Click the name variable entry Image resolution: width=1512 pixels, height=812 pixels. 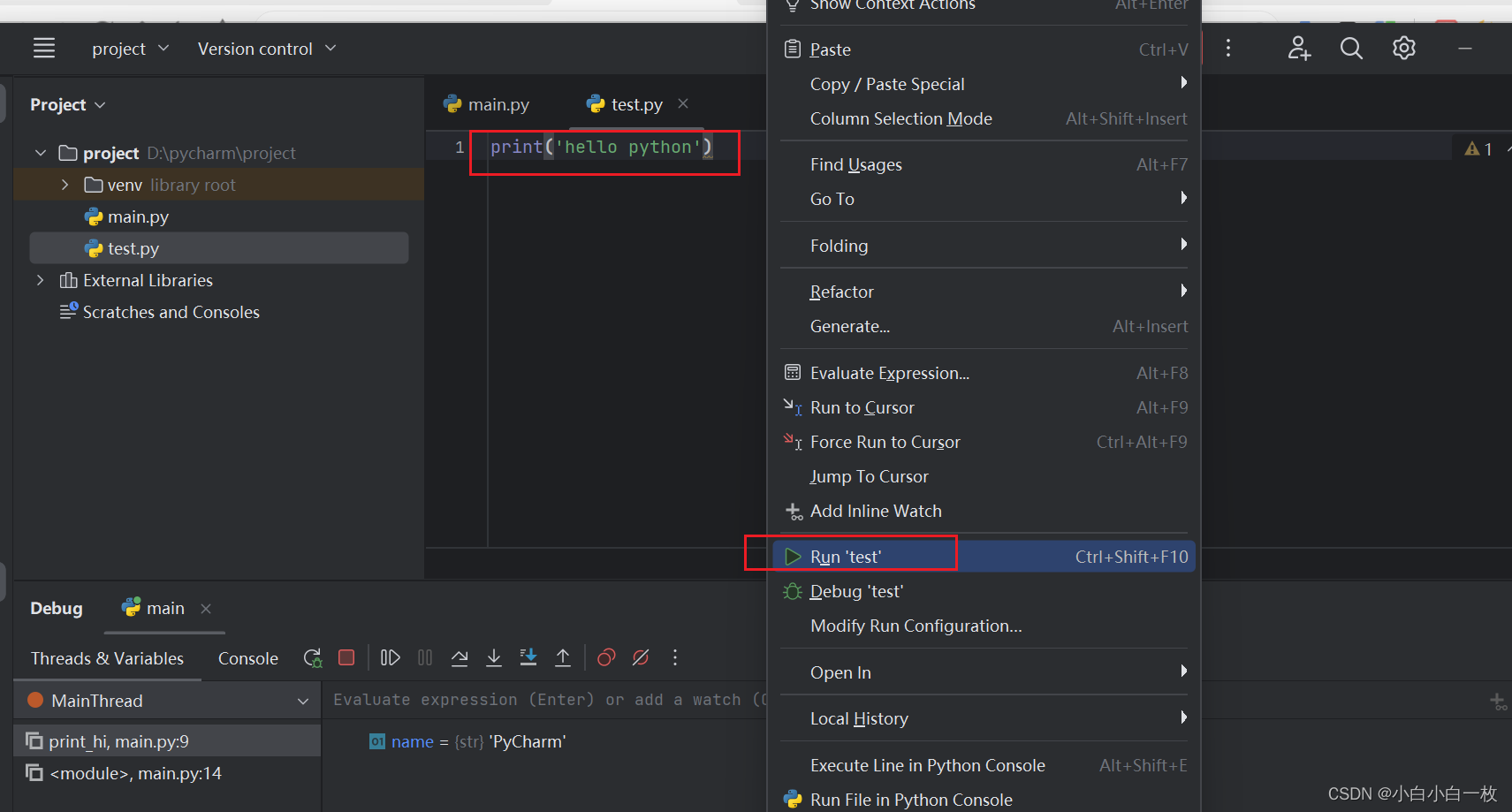467,741
